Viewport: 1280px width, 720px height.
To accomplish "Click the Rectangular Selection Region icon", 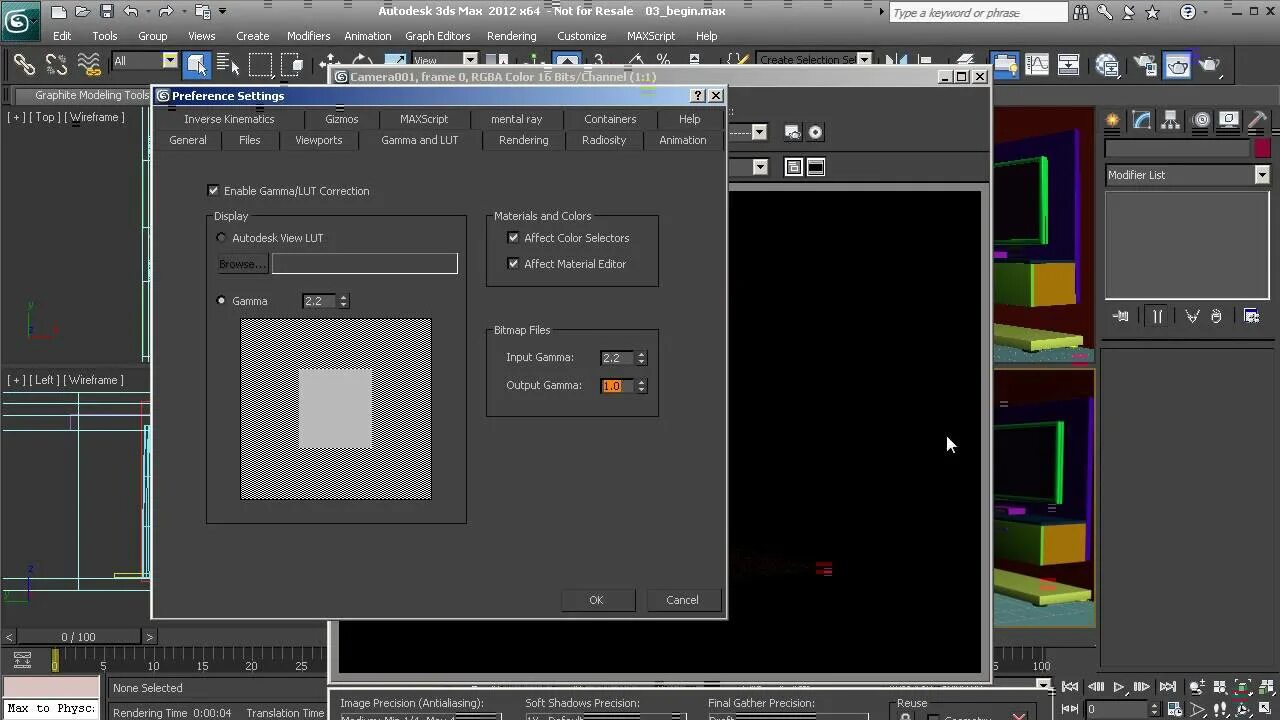I will [x=259, y=65].
